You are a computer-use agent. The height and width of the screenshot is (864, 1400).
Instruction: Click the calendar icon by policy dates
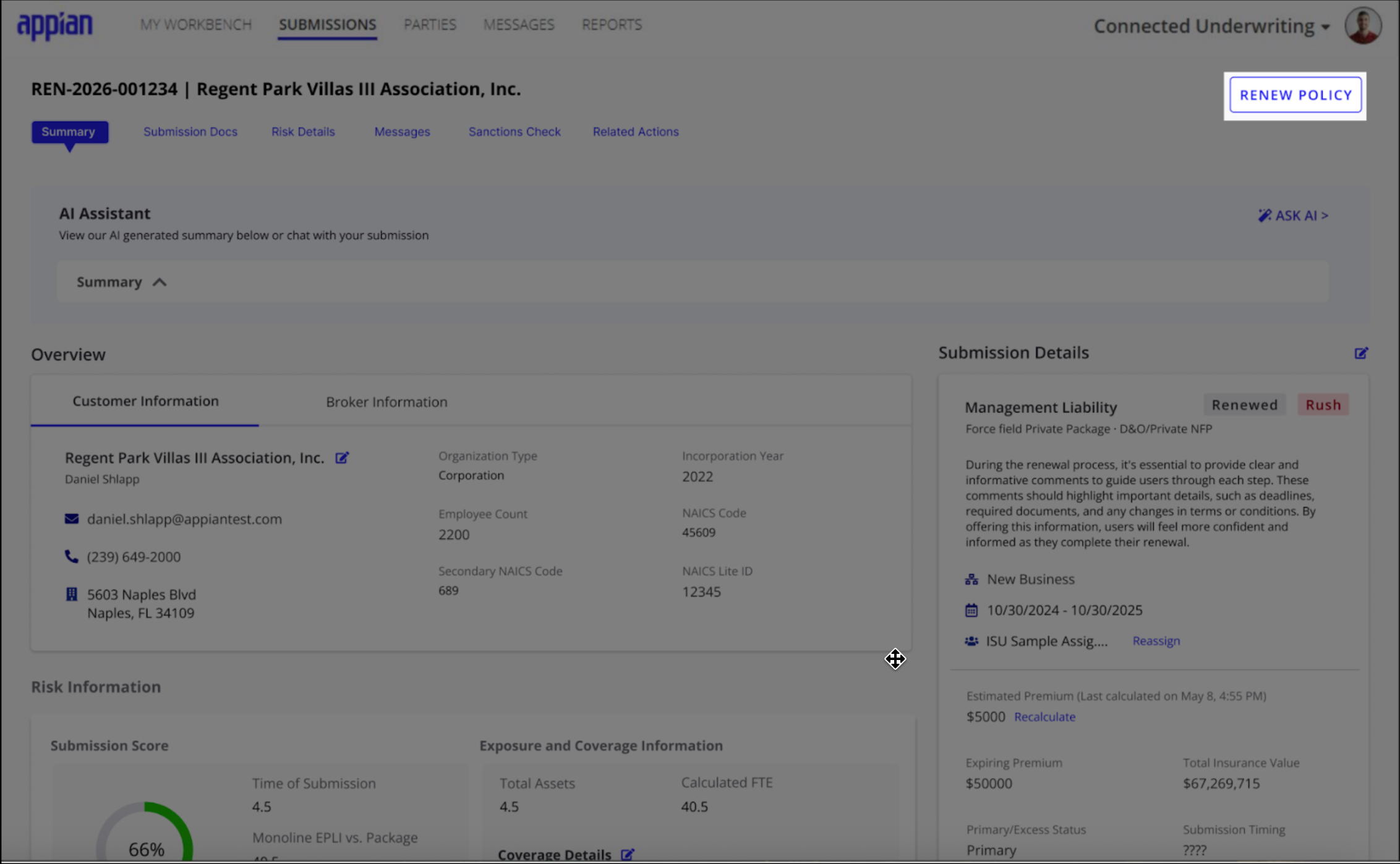coord(971,610)
